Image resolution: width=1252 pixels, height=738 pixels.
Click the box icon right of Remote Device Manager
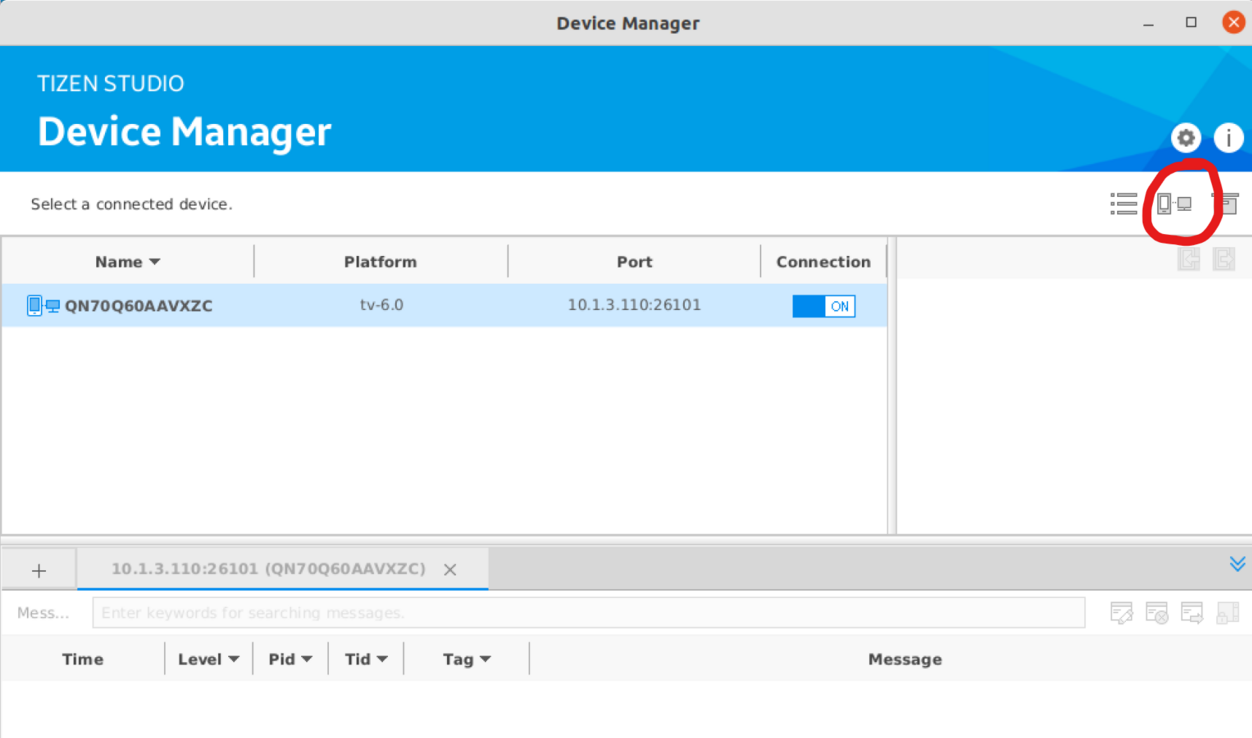point(1226,204)
